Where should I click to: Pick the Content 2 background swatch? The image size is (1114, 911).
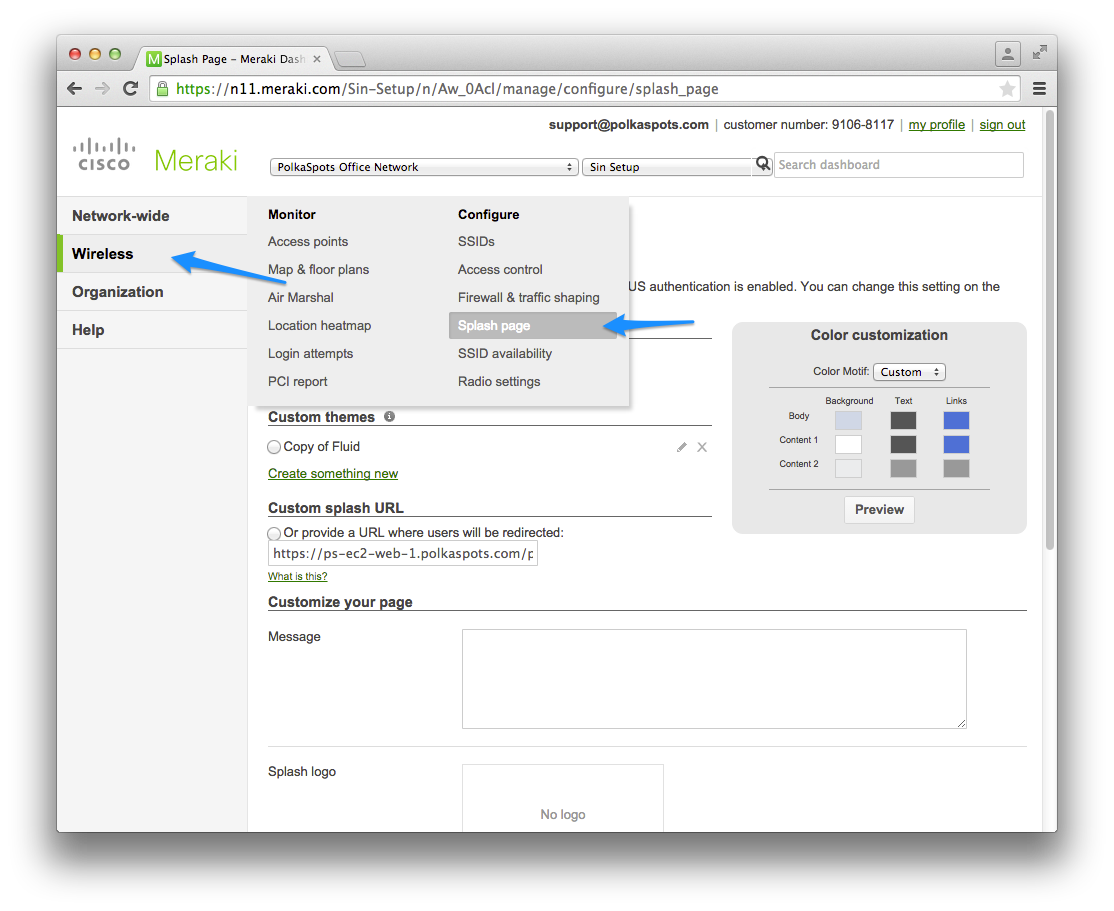point(848,468)
